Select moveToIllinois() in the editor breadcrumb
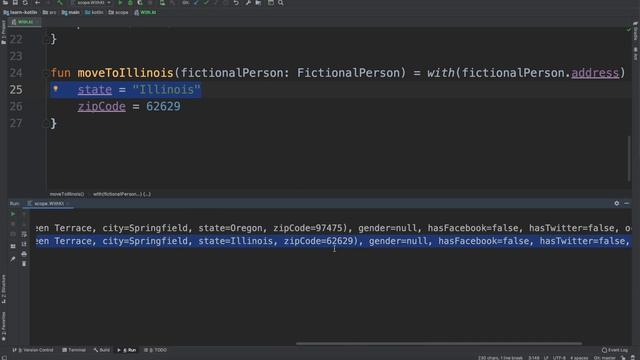This screenshot has height=360, width=640. 67,194
